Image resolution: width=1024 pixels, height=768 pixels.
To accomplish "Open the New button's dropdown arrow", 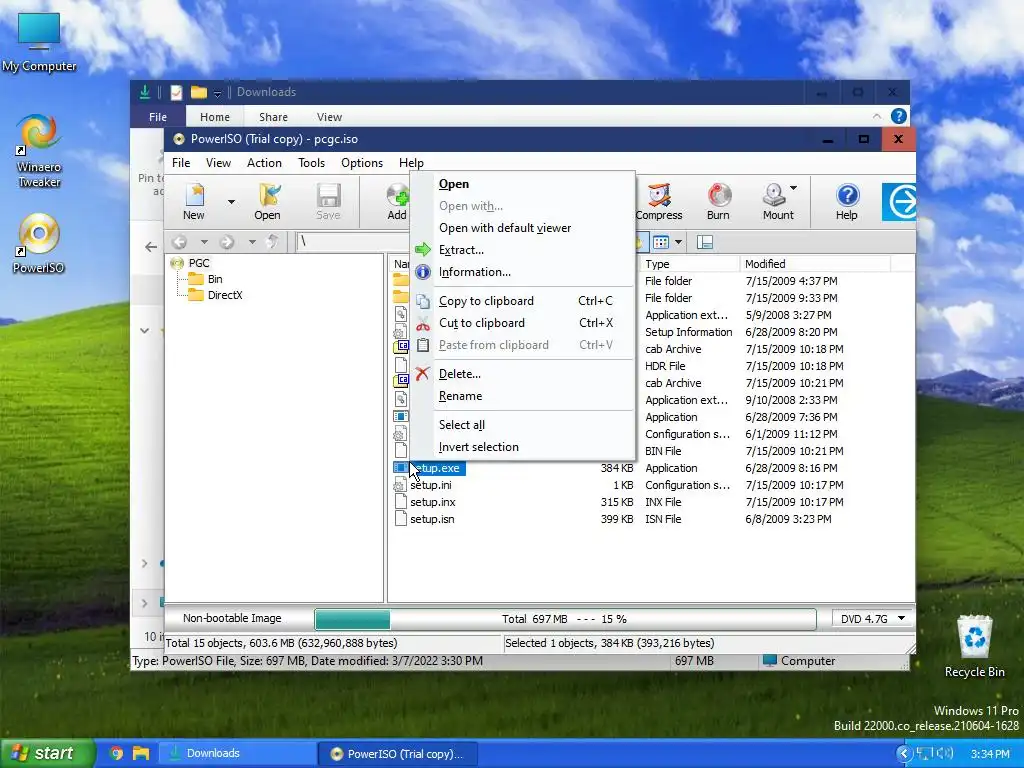I will point(231,202).
